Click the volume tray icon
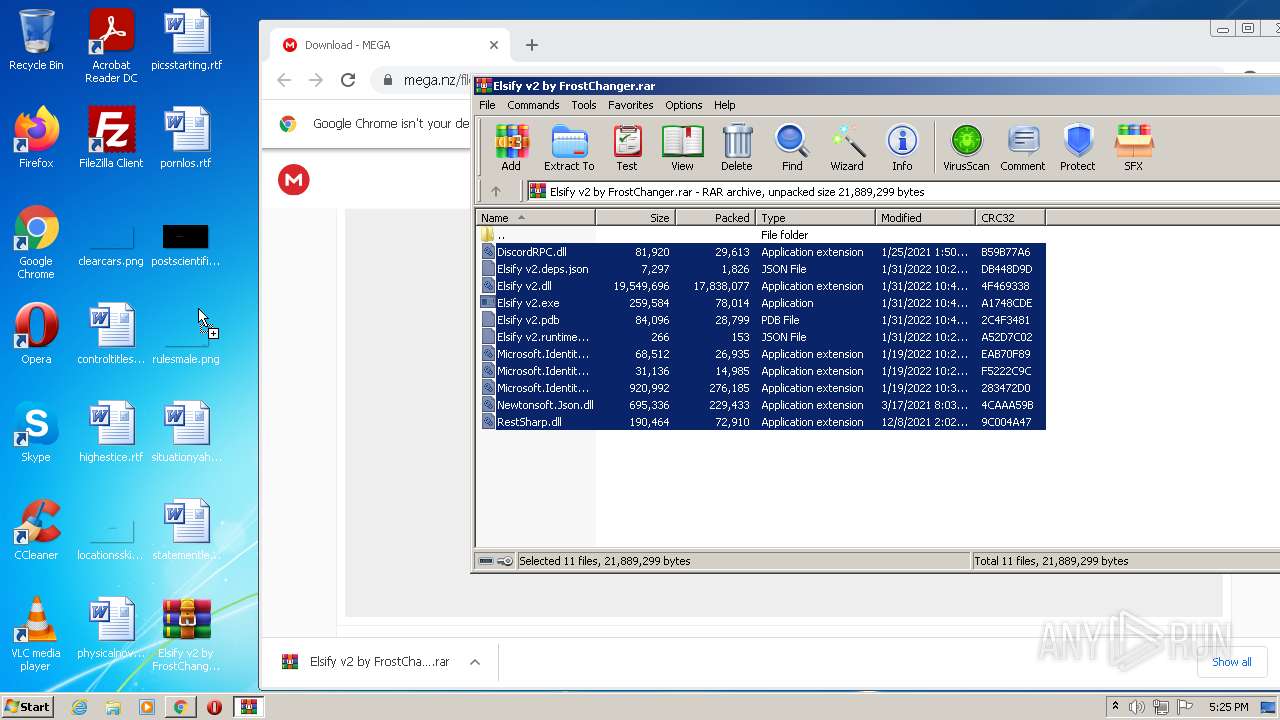Screen dimensions: 1280x720 [1137, 707]
